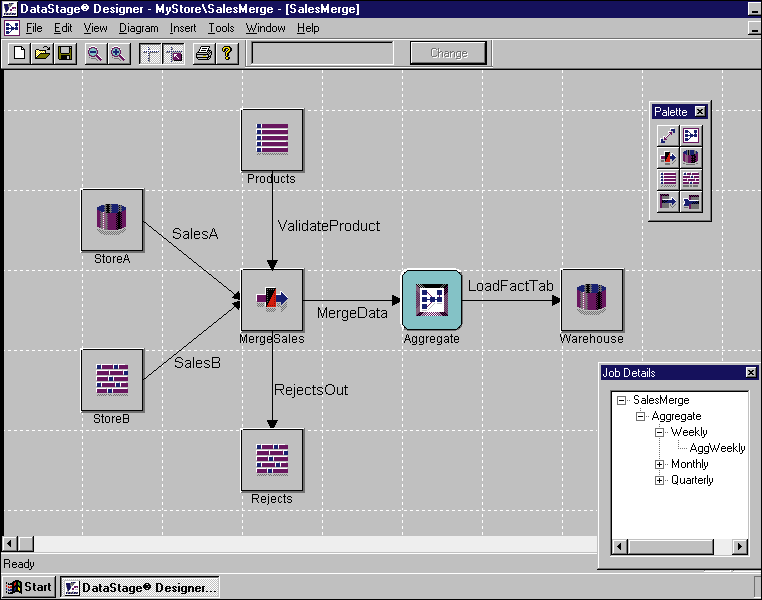Click the Zoom In magnifier icon

click(118, 53)
